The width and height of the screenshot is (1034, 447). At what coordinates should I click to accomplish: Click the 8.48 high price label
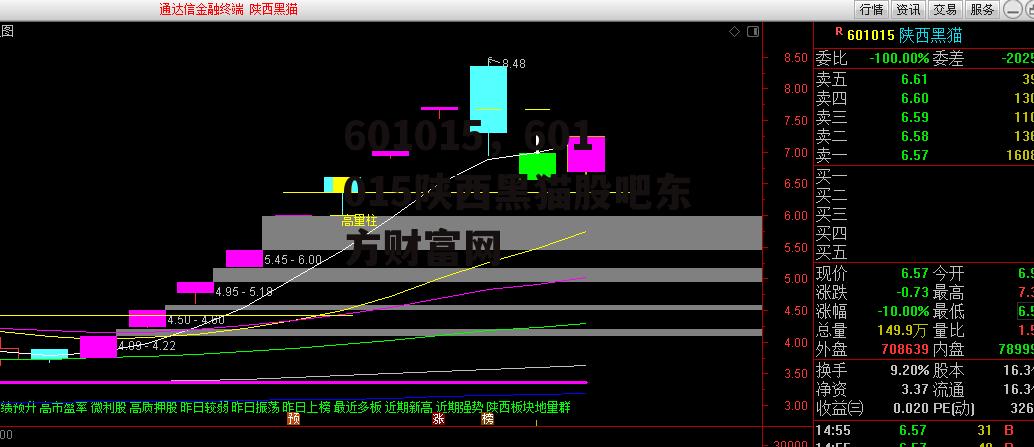(x=514, y=64)
